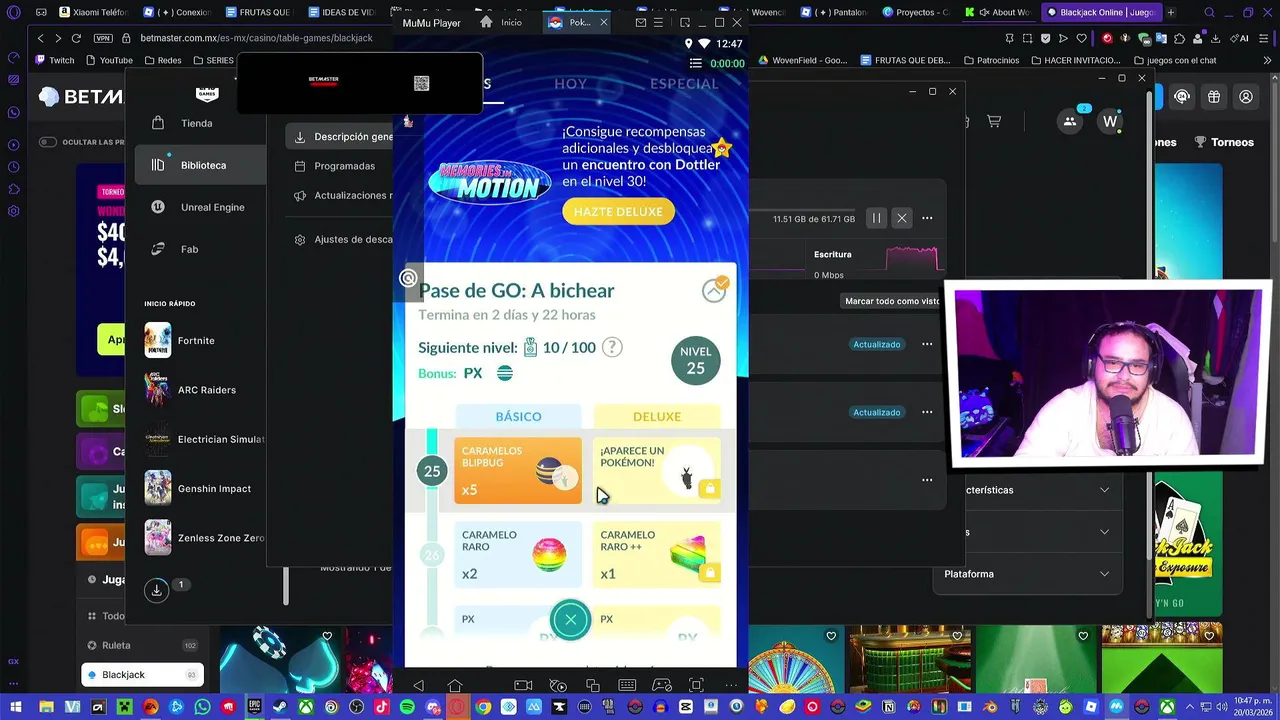Viewport: 1280px width, 720px height.
Task: Open Tienda in Epic Games launcher
Action: click(x=200, y=123)
